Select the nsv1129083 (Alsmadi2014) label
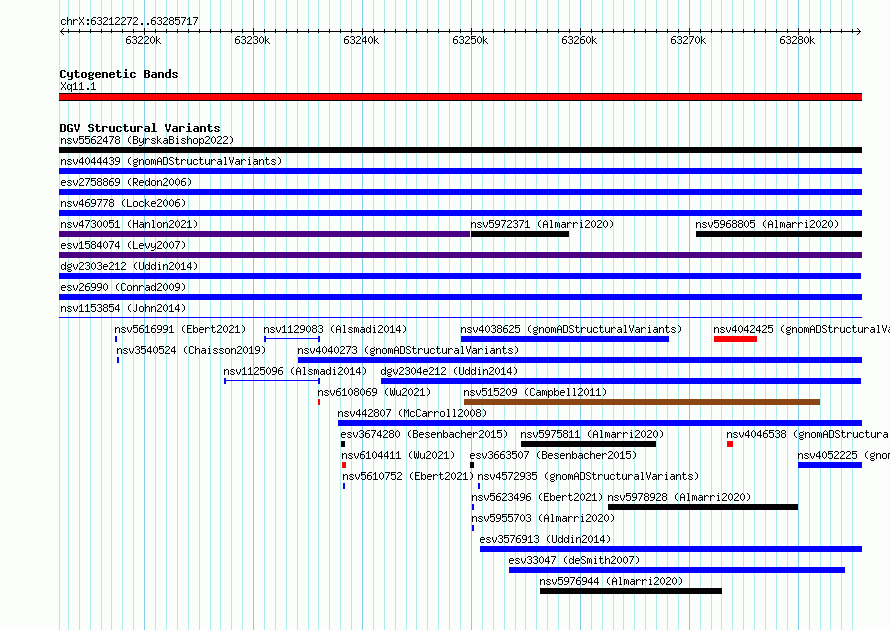 click(x=335, y=329)
